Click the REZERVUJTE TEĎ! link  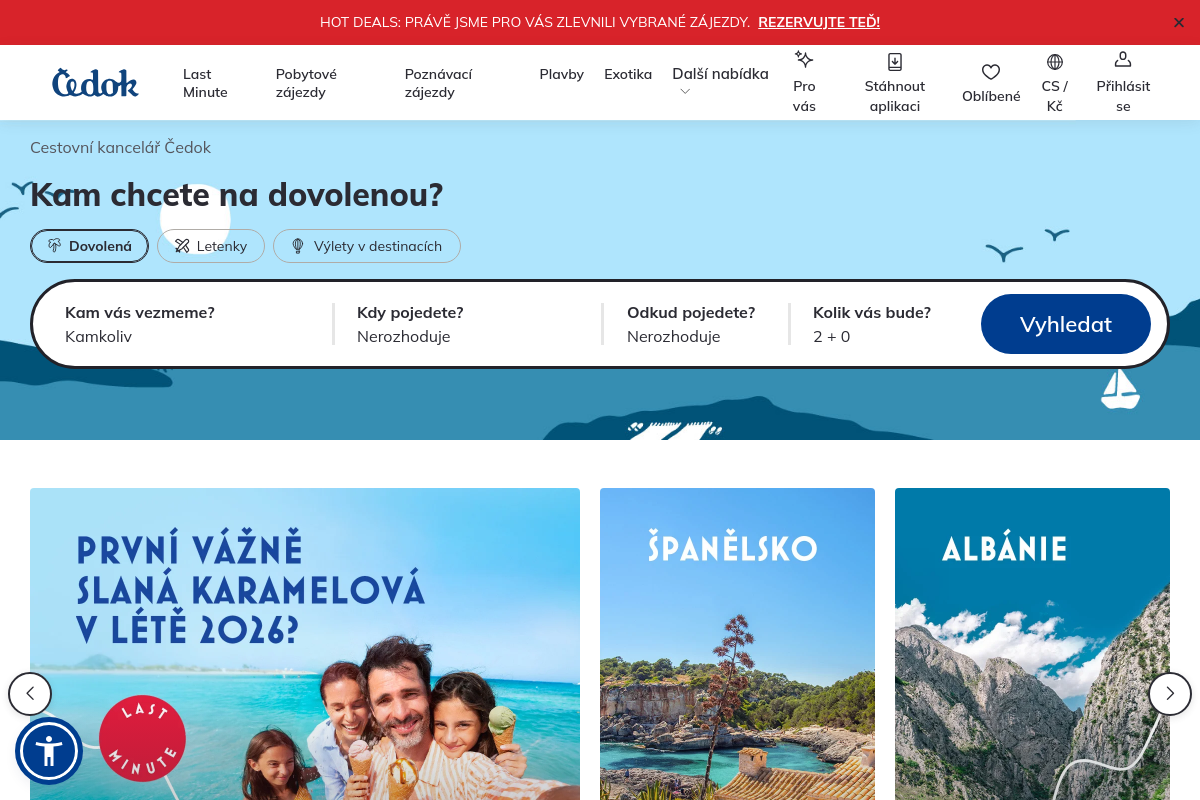[x=819, y=22]
